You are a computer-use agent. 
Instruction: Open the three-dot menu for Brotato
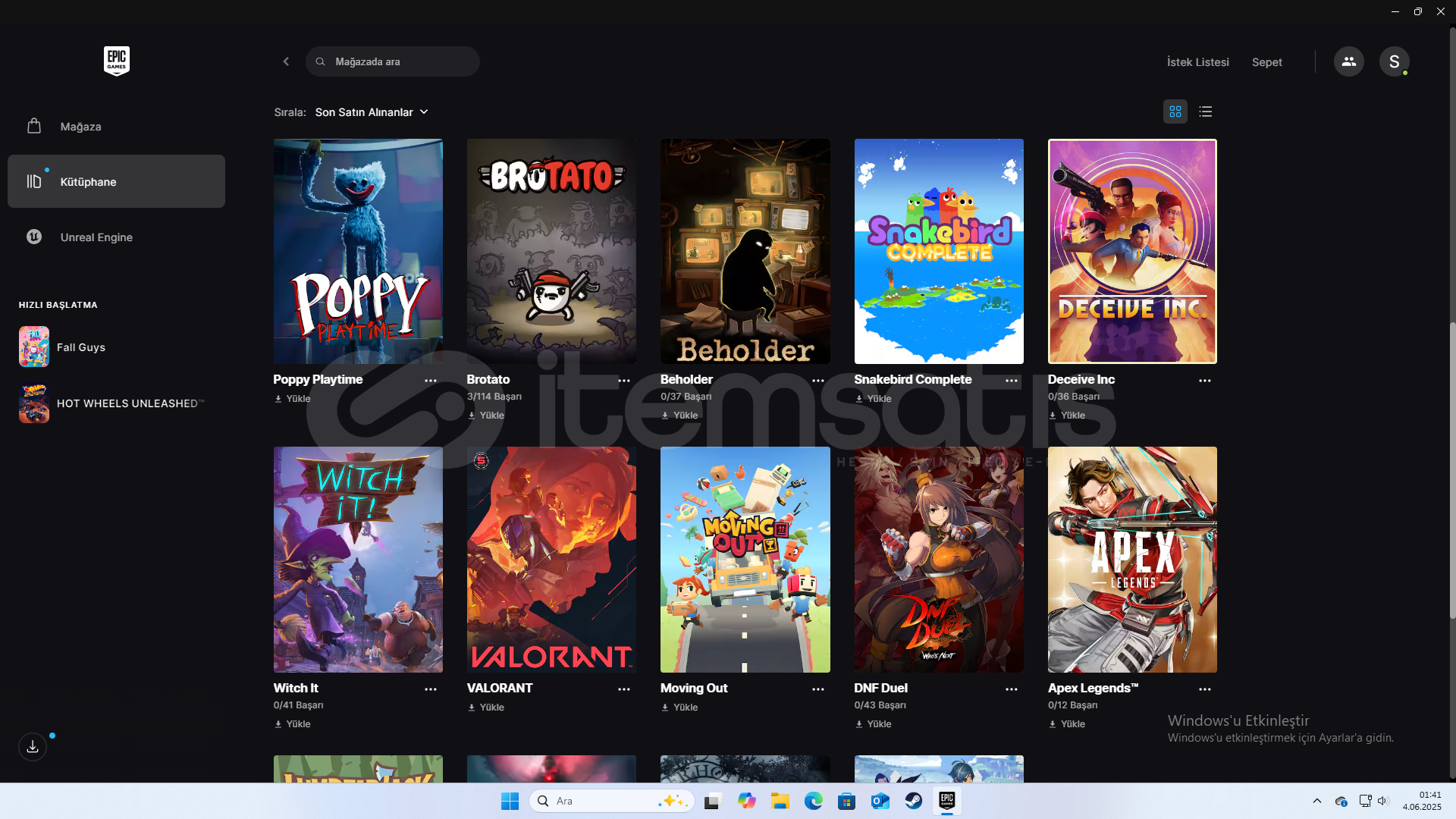tap(623, 381)
